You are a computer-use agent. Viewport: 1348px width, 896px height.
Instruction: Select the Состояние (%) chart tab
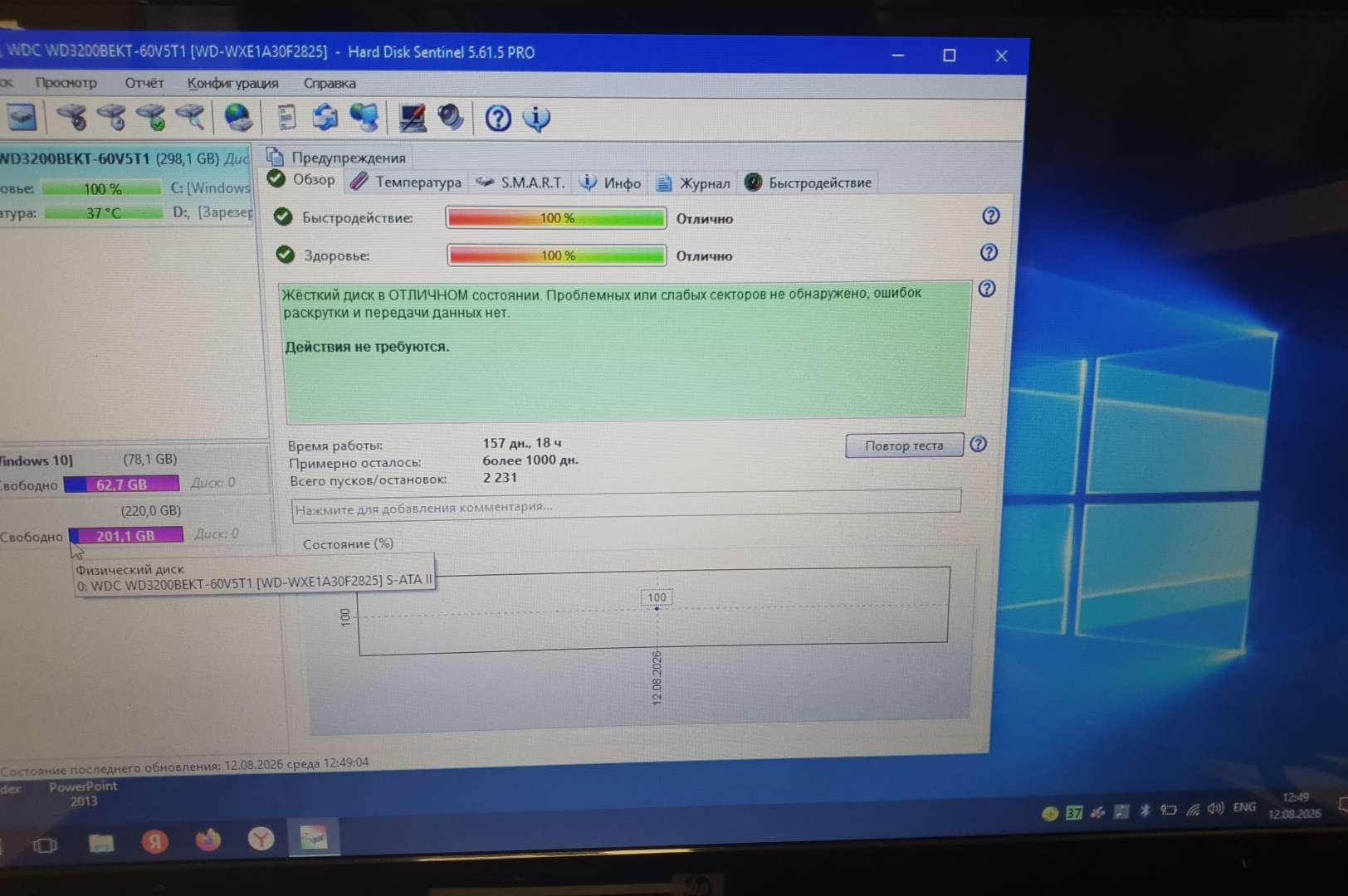pyautogui.click(x=348, y=544)
